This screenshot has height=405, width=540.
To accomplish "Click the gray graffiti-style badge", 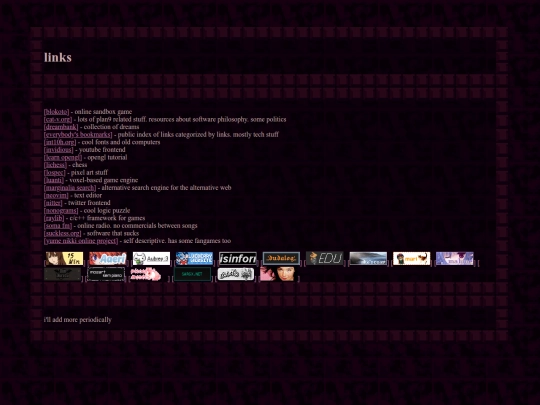I will (x=236, y=274).
